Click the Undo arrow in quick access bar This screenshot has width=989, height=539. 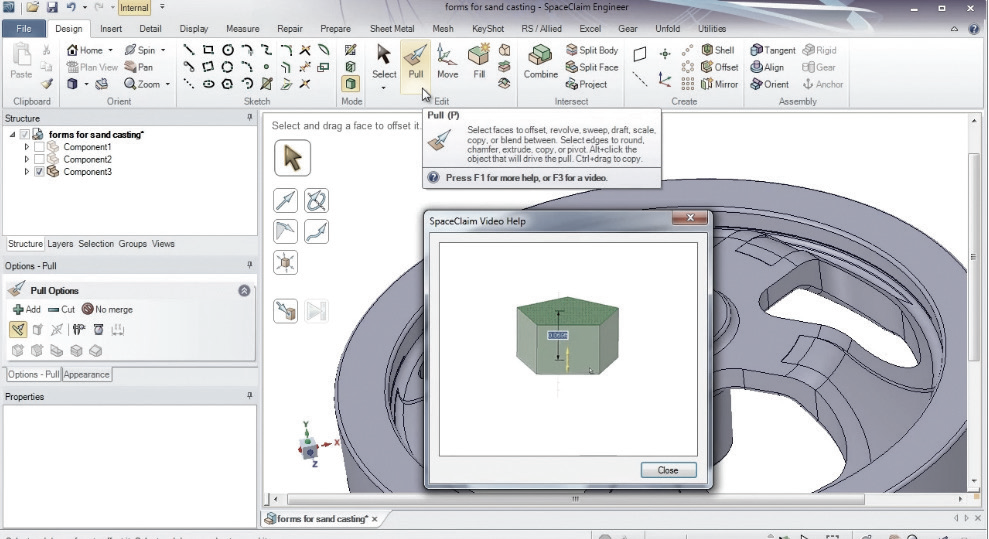tap(71, 8)
